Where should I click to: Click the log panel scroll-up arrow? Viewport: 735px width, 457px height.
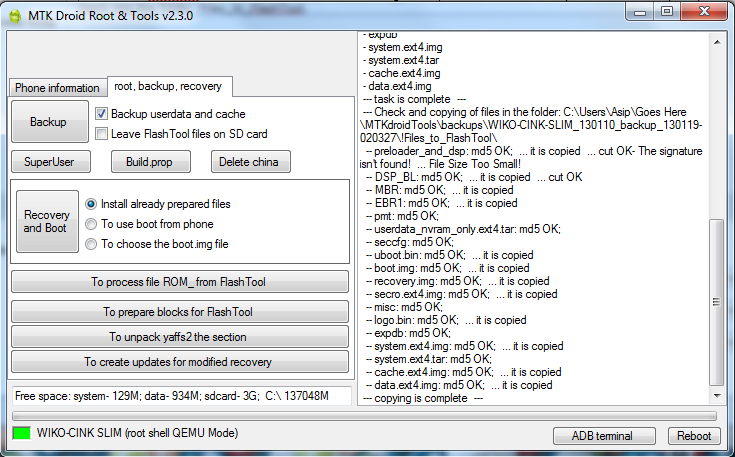(x=717, y=40)
